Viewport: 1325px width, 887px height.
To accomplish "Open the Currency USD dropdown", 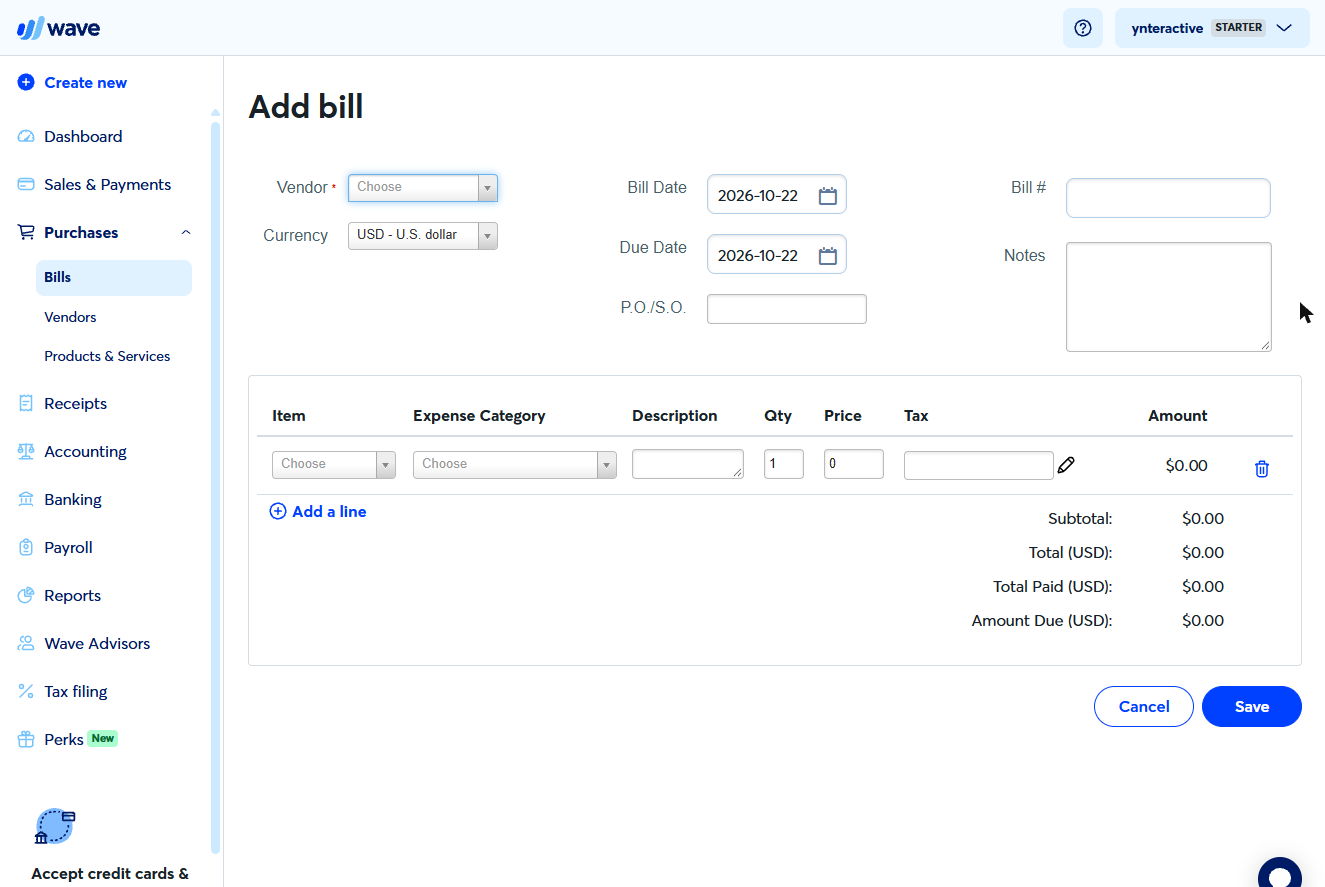I will point(422,235).
